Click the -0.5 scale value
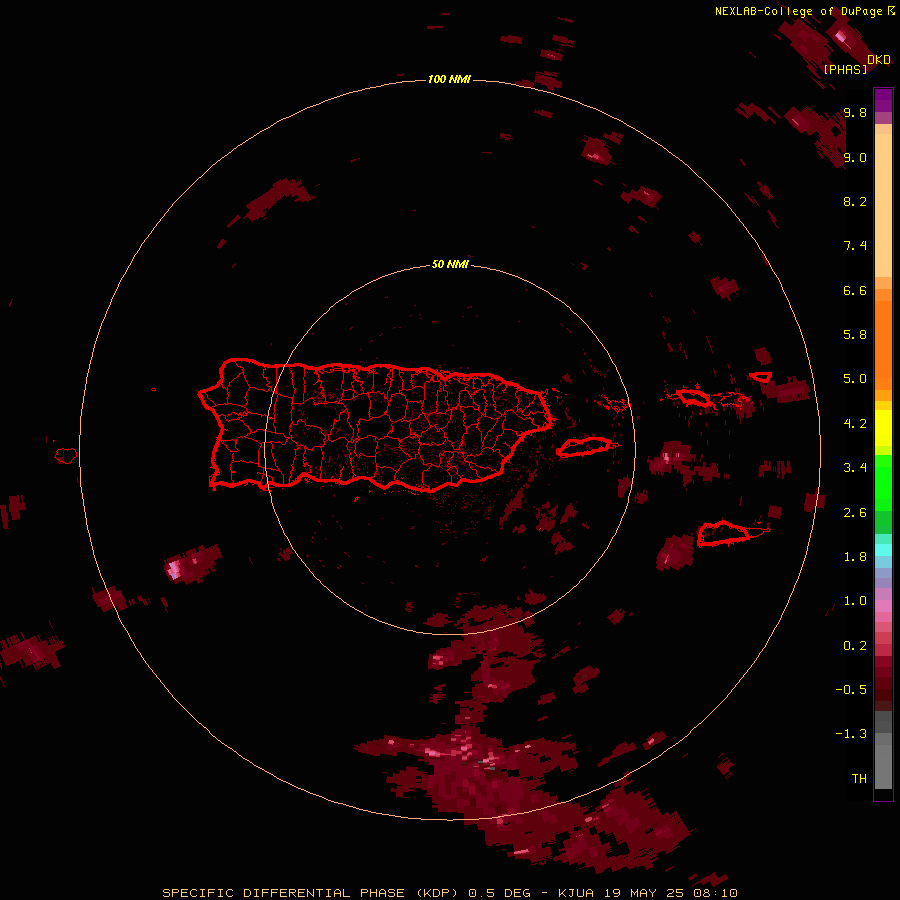 click(x=851, y=690)
